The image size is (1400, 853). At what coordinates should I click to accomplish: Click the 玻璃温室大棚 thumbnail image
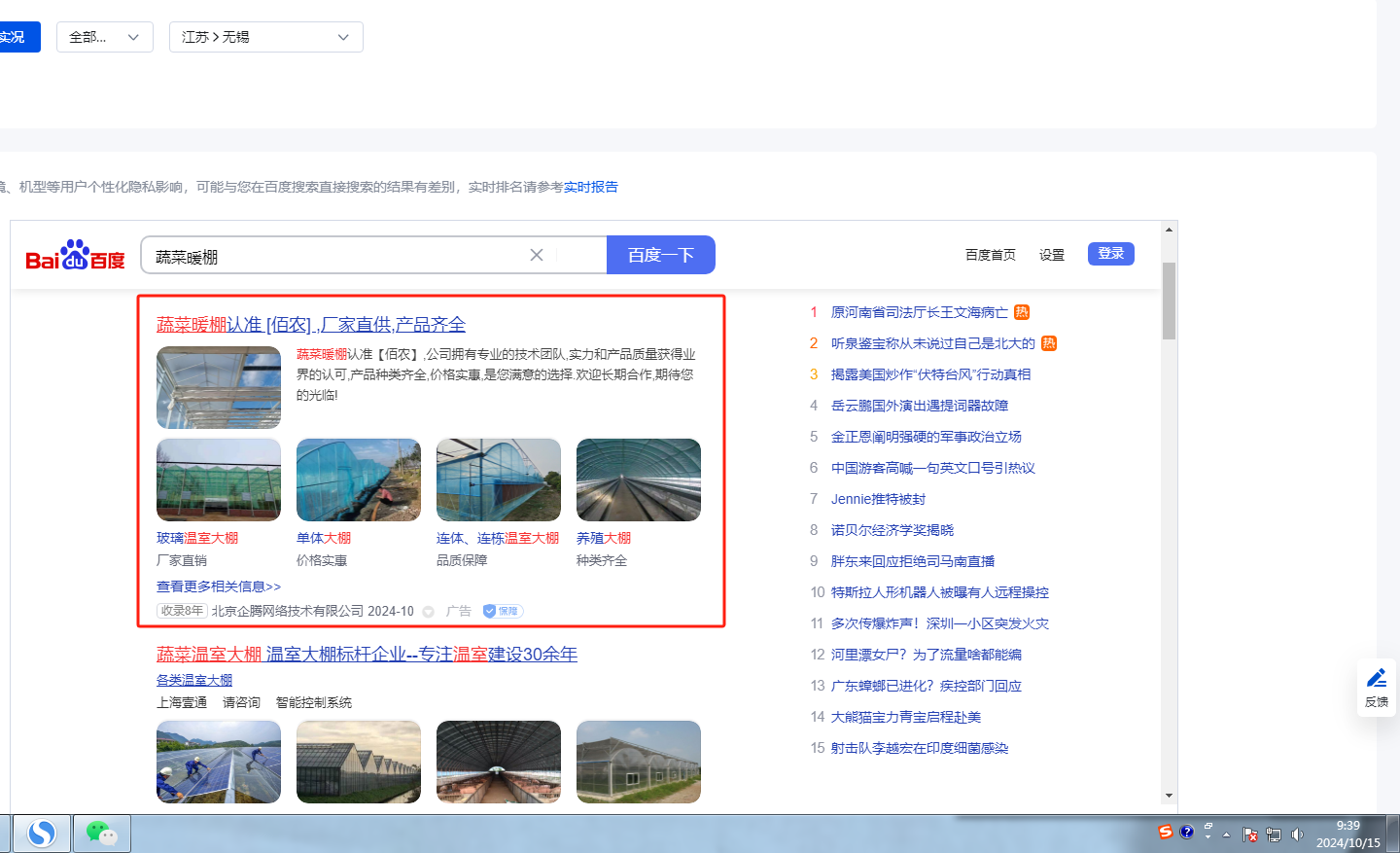(x=219, y=480)
